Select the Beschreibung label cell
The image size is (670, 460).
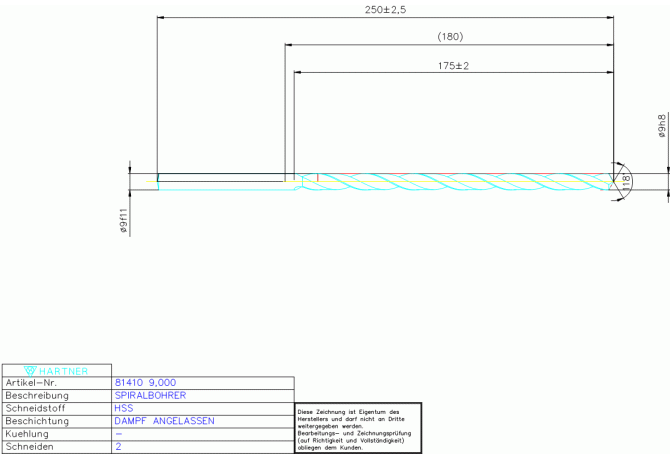[x=56, y=396]
